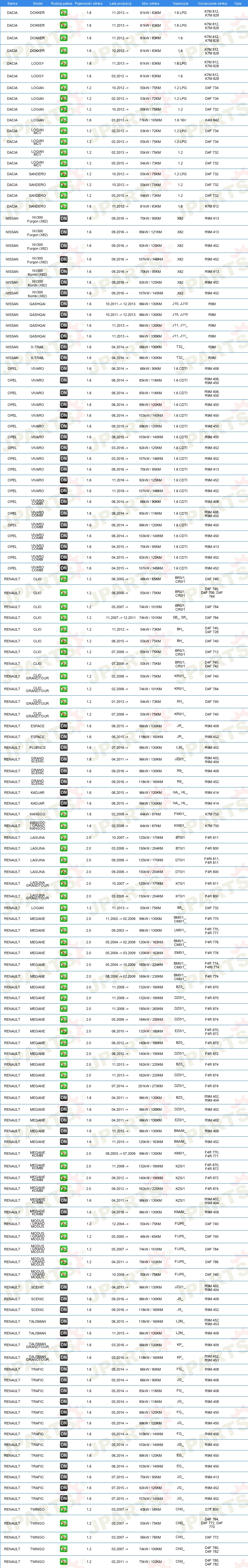Click the 'KANGOO / GRAND KANGOO' model cell

(x=37, y=826)
